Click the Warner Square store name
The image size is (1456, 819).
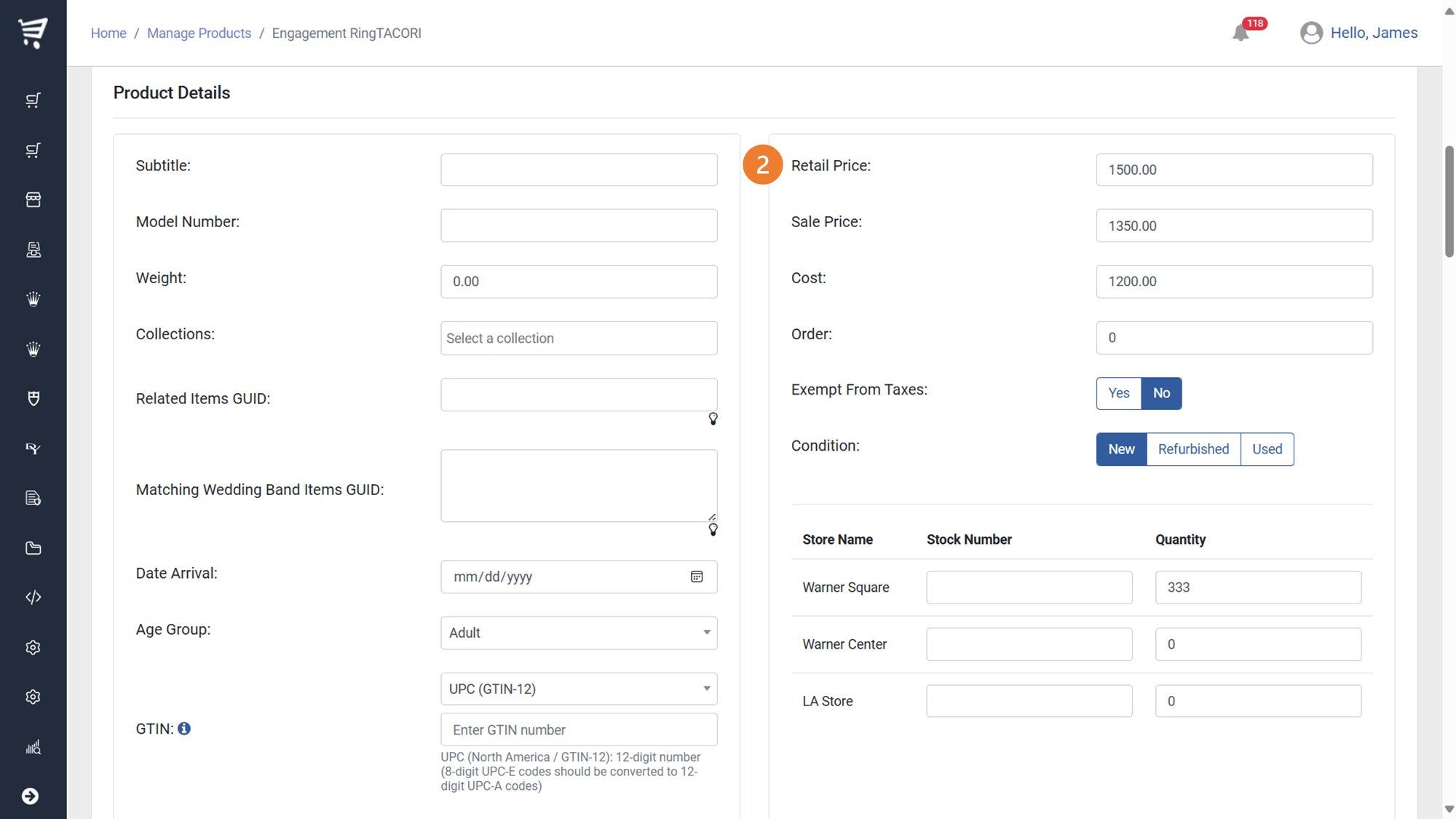pos(846,587)
